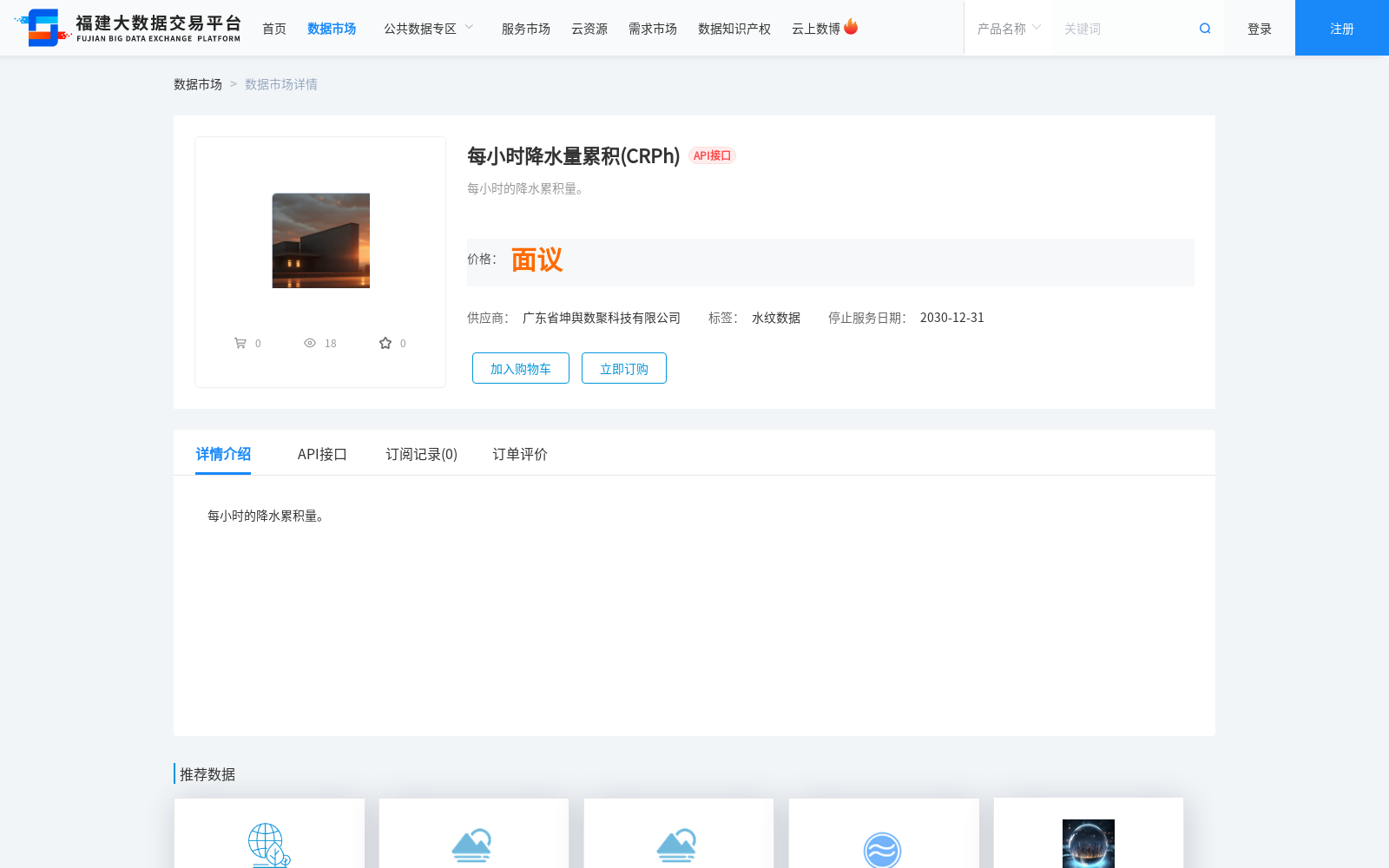Screen dimensions: 1389x868
Task: Open the third recommended card with mountain icon
Action: [679, 833]
